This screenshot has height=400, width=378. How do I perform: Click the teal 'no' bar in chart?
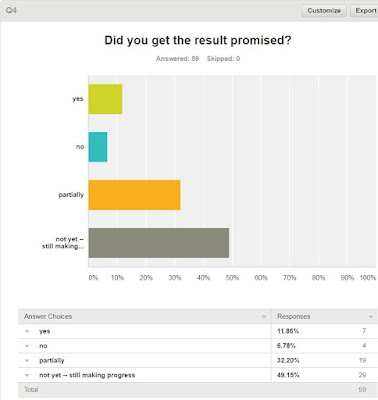tap(98, 147)
